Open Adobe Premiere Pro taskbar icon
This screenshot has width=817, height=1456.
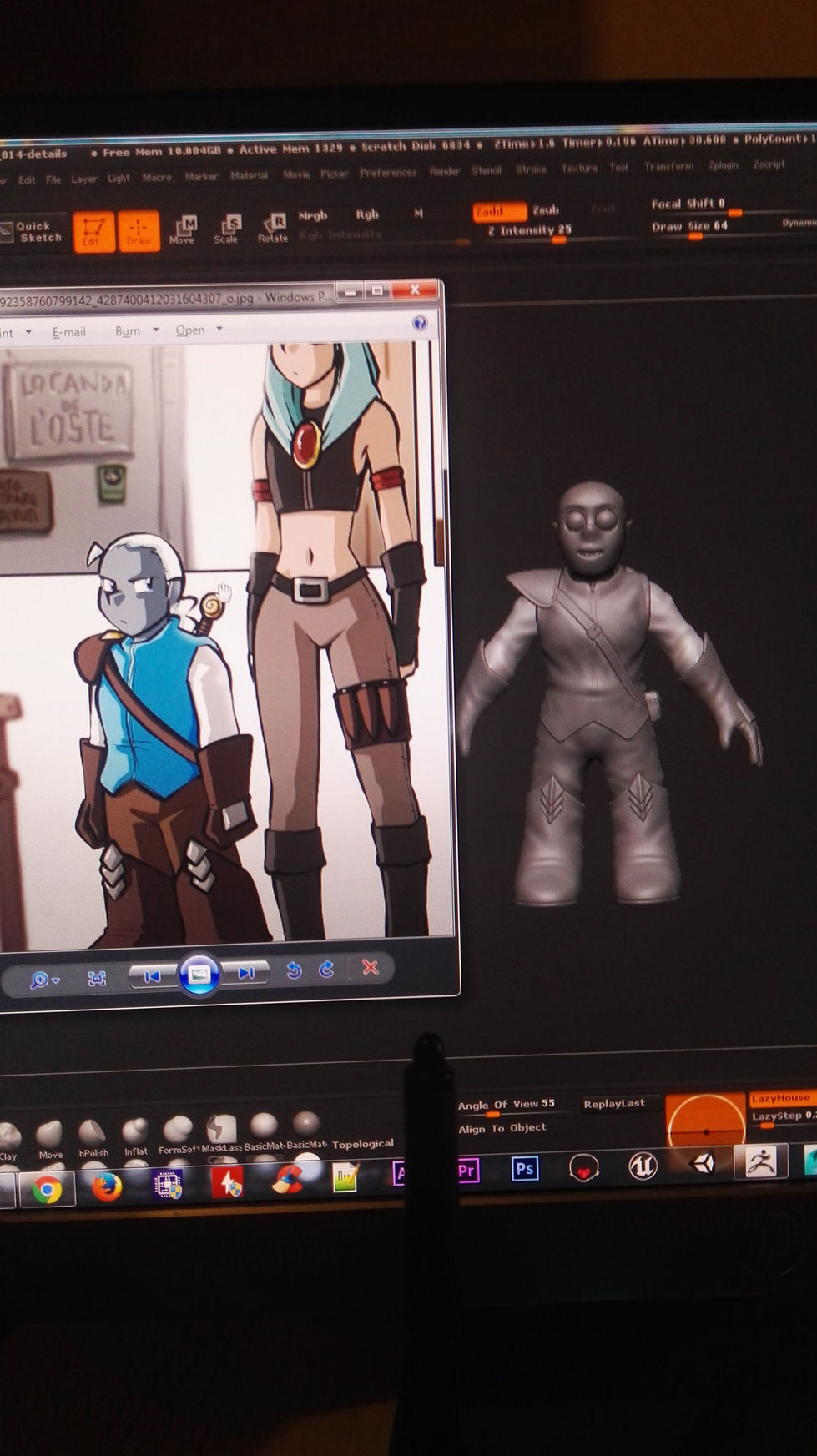point(466,1171)
